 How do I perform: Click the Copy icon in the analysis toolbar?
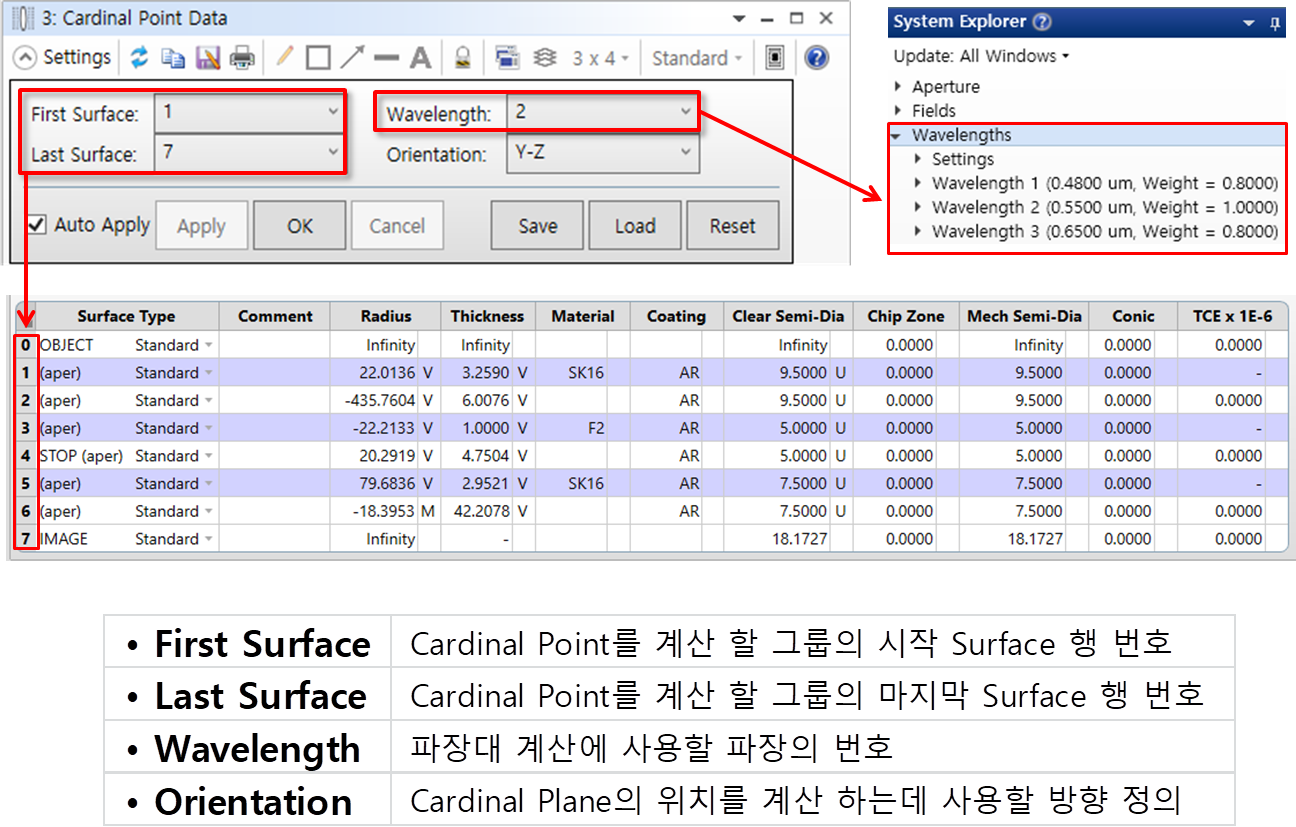(x=174, y=58)
